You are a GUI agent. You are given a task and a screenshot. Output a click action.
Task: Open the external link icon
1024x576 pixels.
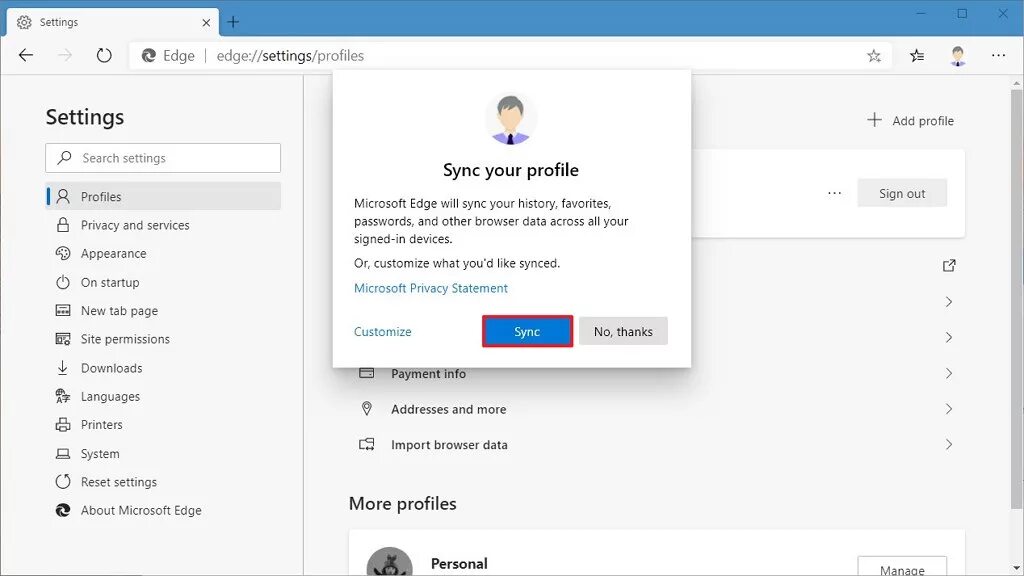(949, 265)
